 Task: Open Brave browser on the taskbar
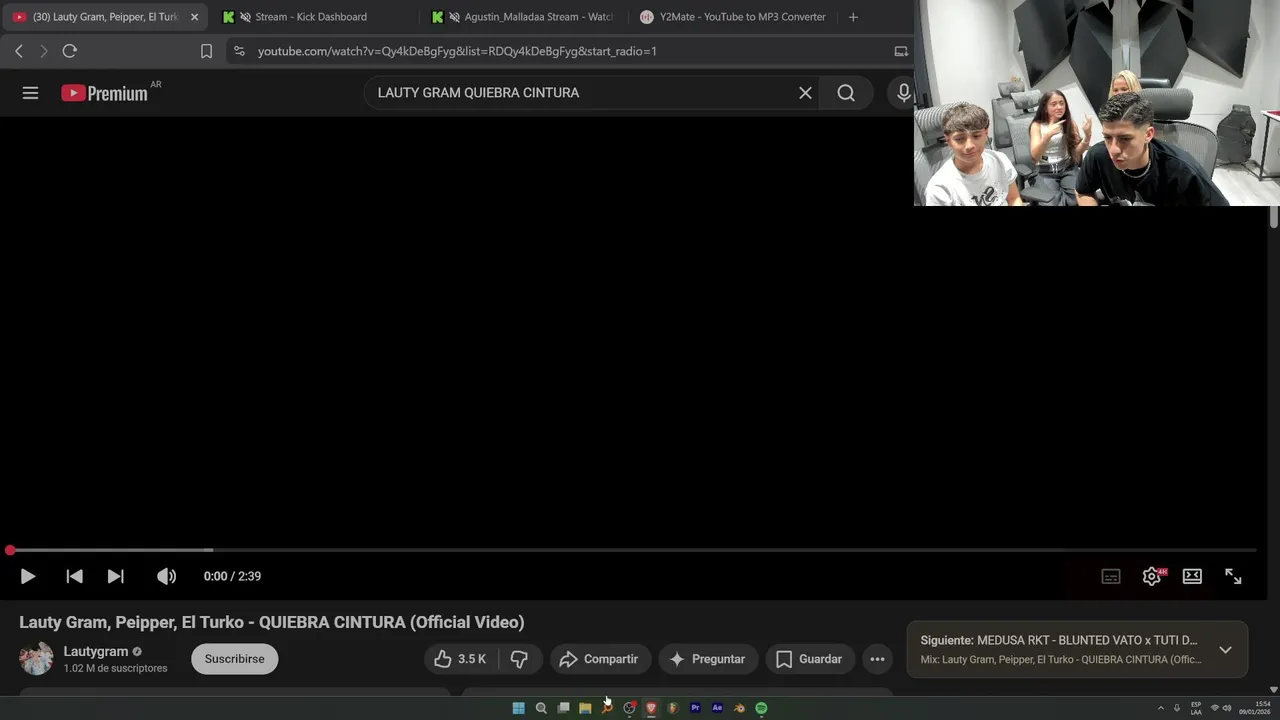pos(651,708)
